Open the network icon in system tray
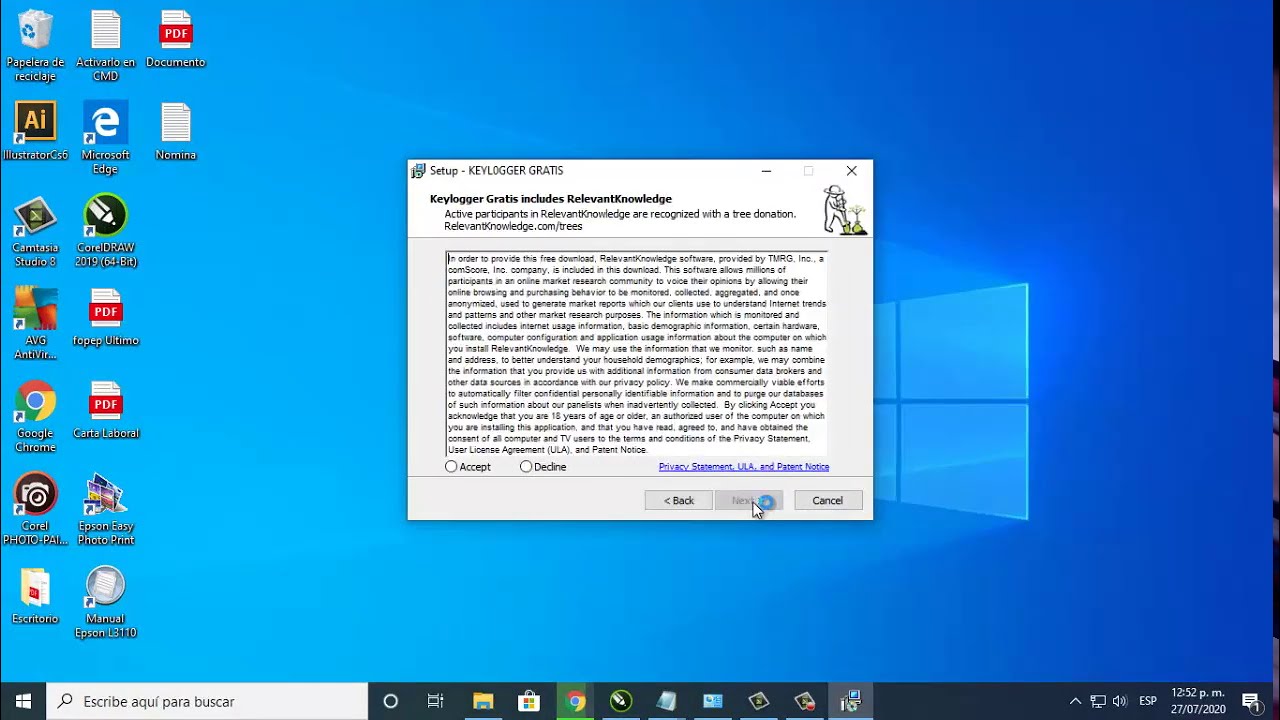1280x720 pixels. click(x=1097, y=701)
